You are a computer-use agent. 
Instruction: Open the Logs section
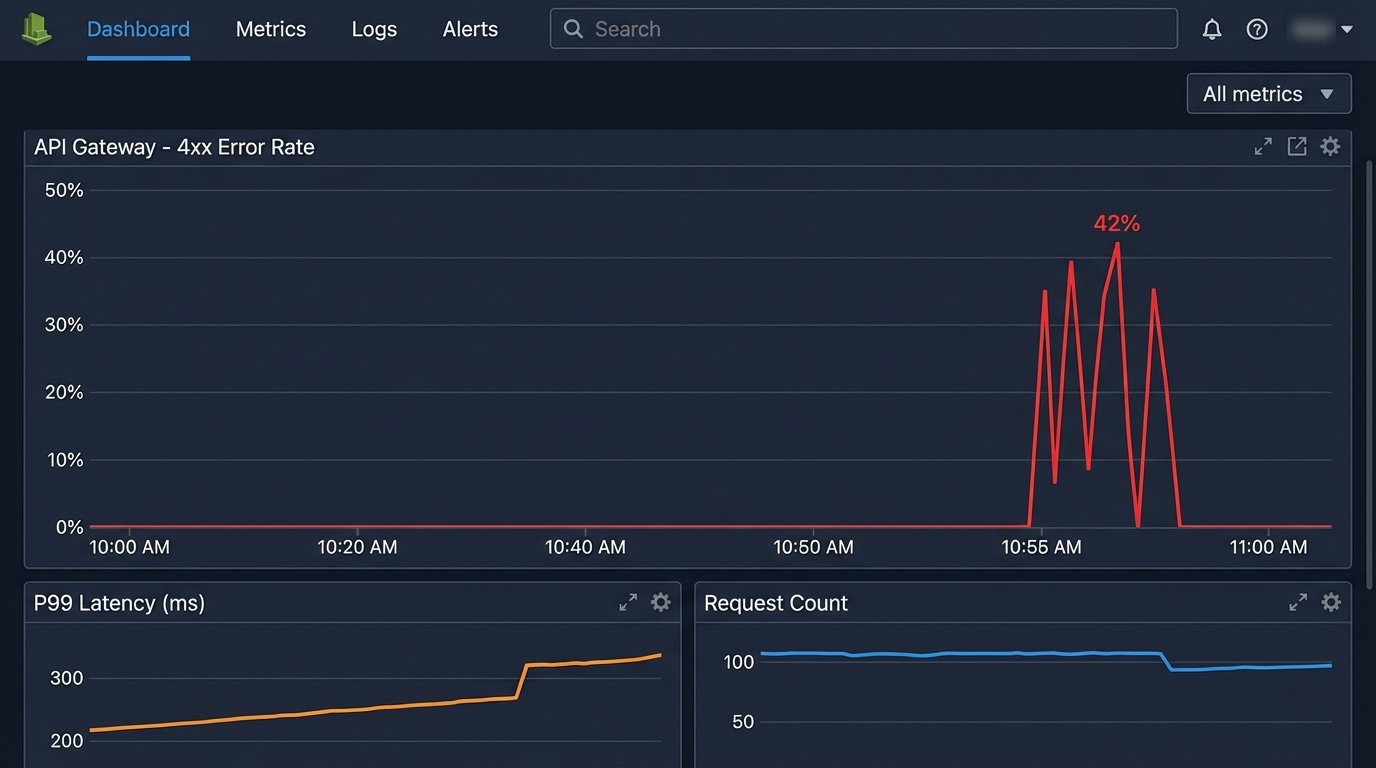(374, 29)
